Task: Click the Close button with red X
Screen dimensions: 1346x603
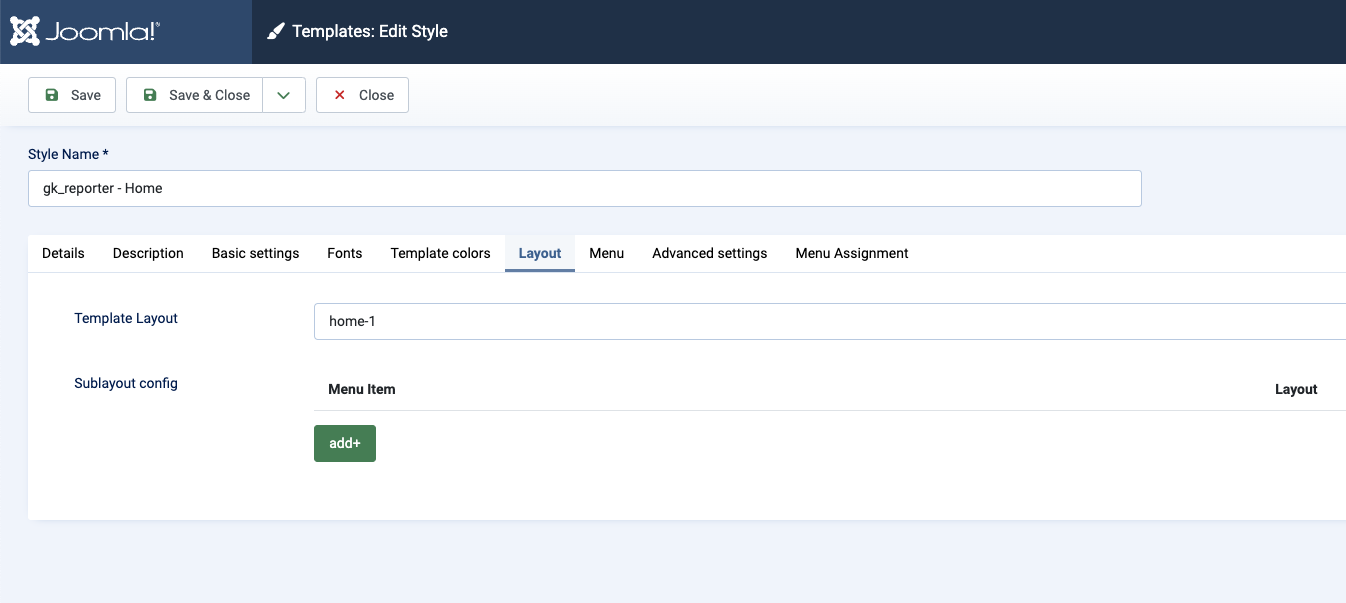Action: pos(362,95)
